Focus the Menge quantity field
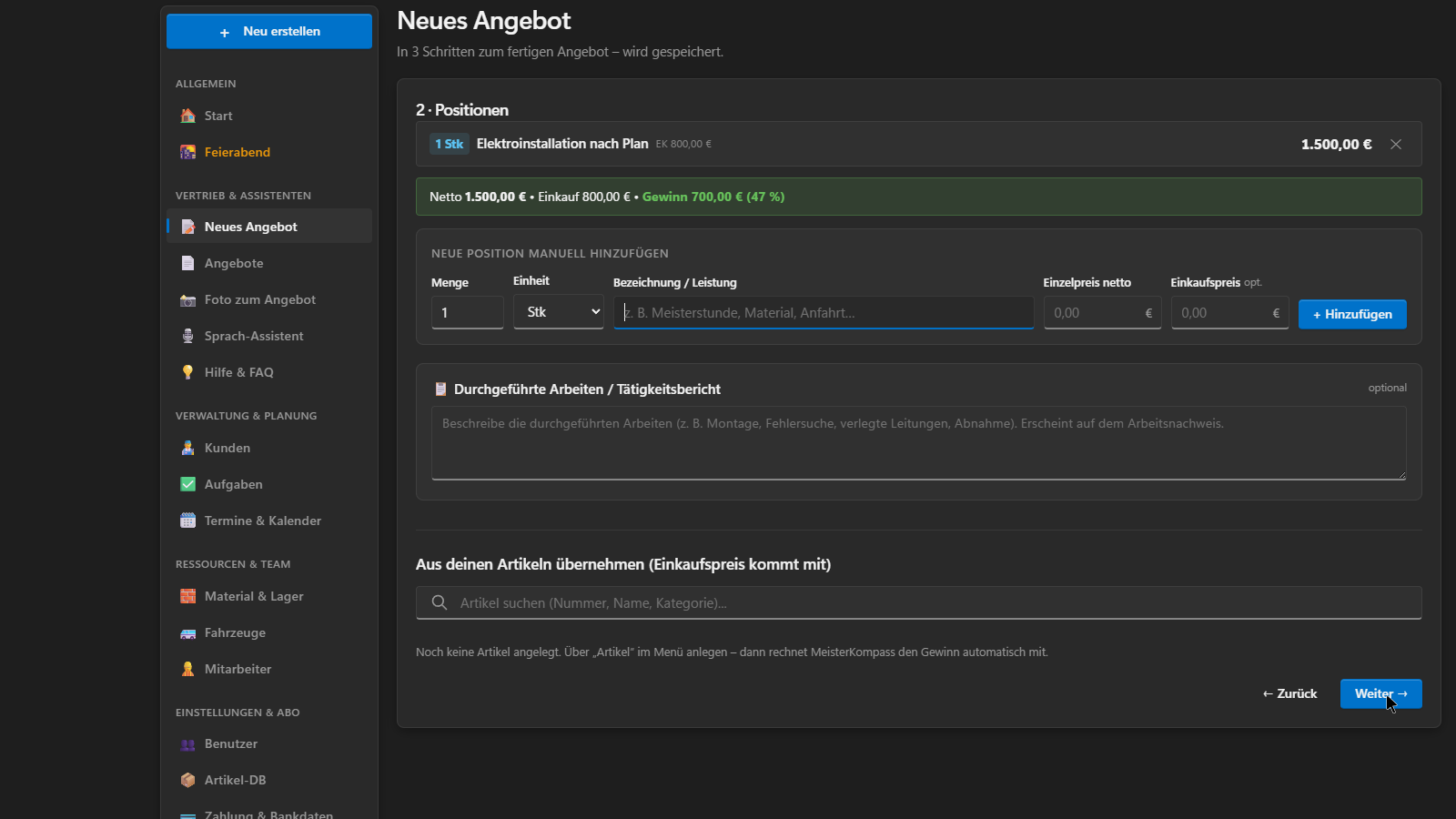Screen dimensions: 1456x819 [x=468, y=312]
